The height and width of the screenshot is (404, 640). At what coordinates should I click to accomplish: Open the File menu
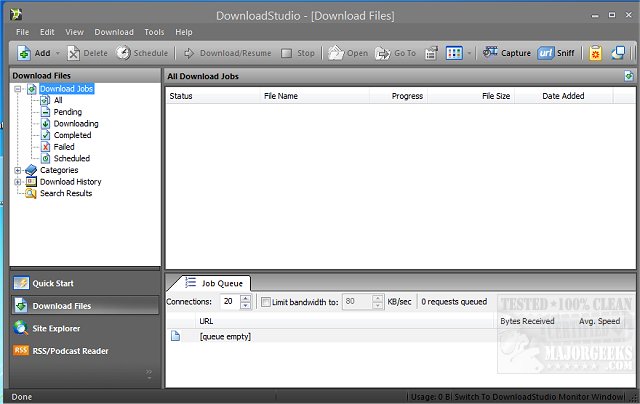(x=22, y=32)
